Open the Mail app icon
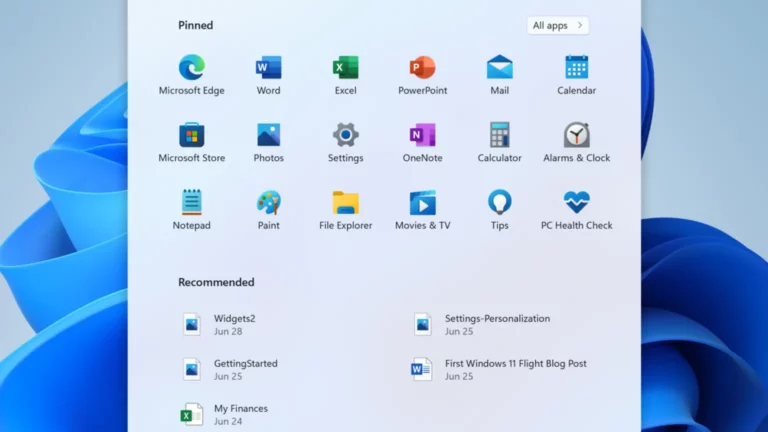This screenshot has height=432, width=768. point(500,74)
